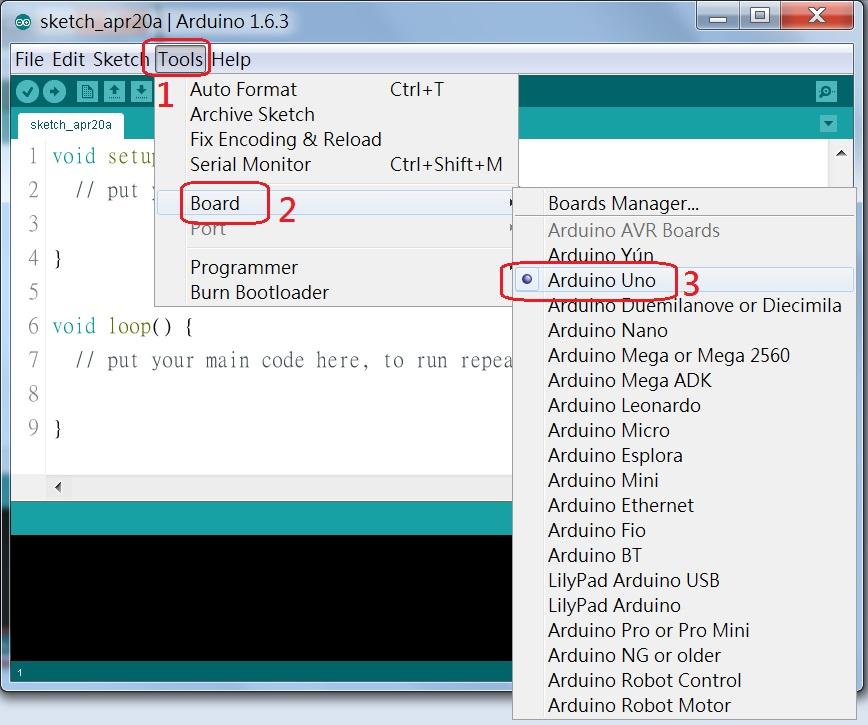The image size is (868, 725).
Task: Click the Upload arrow toolbar icon
Action: click(x=54, y=92)
